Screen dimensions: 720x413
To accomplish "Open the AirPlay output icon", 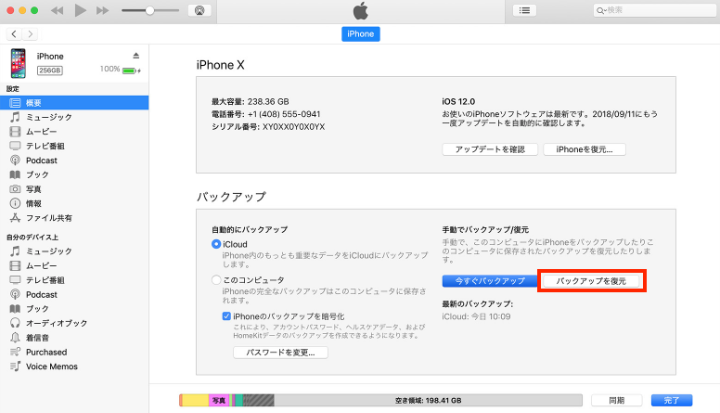I will [199, 11].
